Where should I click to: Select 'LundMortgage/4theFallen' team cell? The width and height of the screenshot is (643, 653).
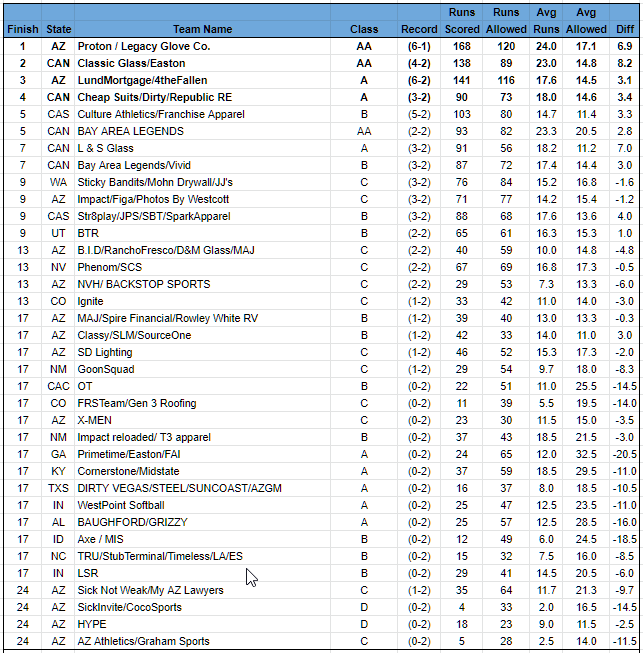pyautogui.click(x=202, y=80)
